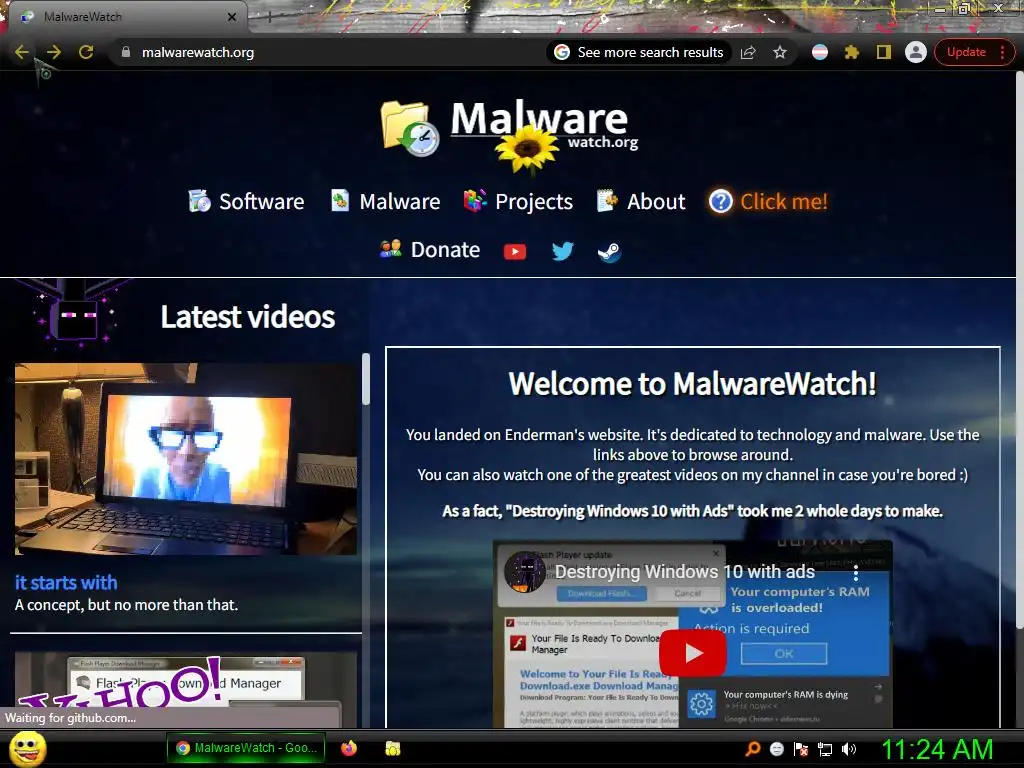Open the About menu link
The height and width of the screenshot is (768, 1024).
click(656, 201)
